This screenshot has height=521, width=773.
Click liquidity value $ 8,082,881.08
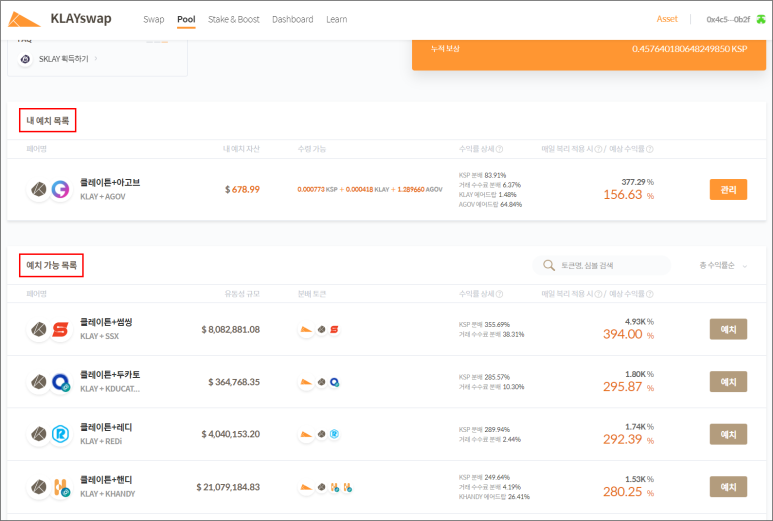[x=231, y=329]
